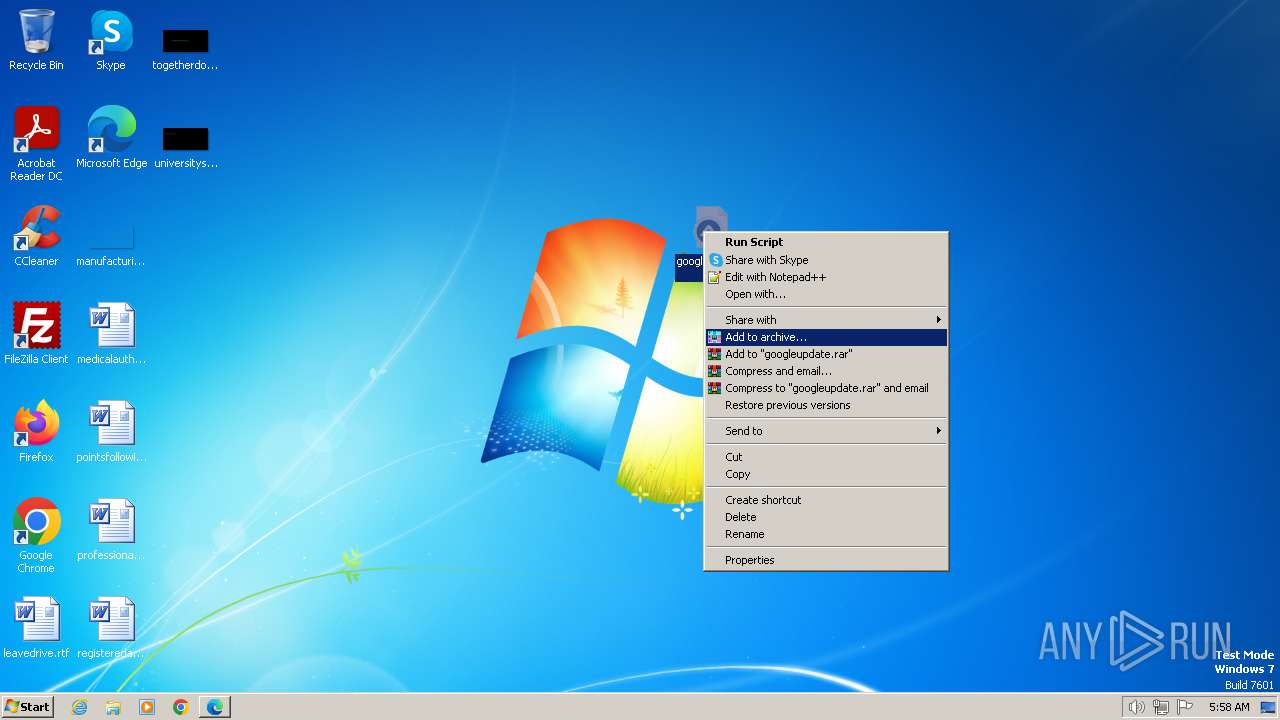Select the Google Chrome desktop shortcut

click(x=36, y=536)
